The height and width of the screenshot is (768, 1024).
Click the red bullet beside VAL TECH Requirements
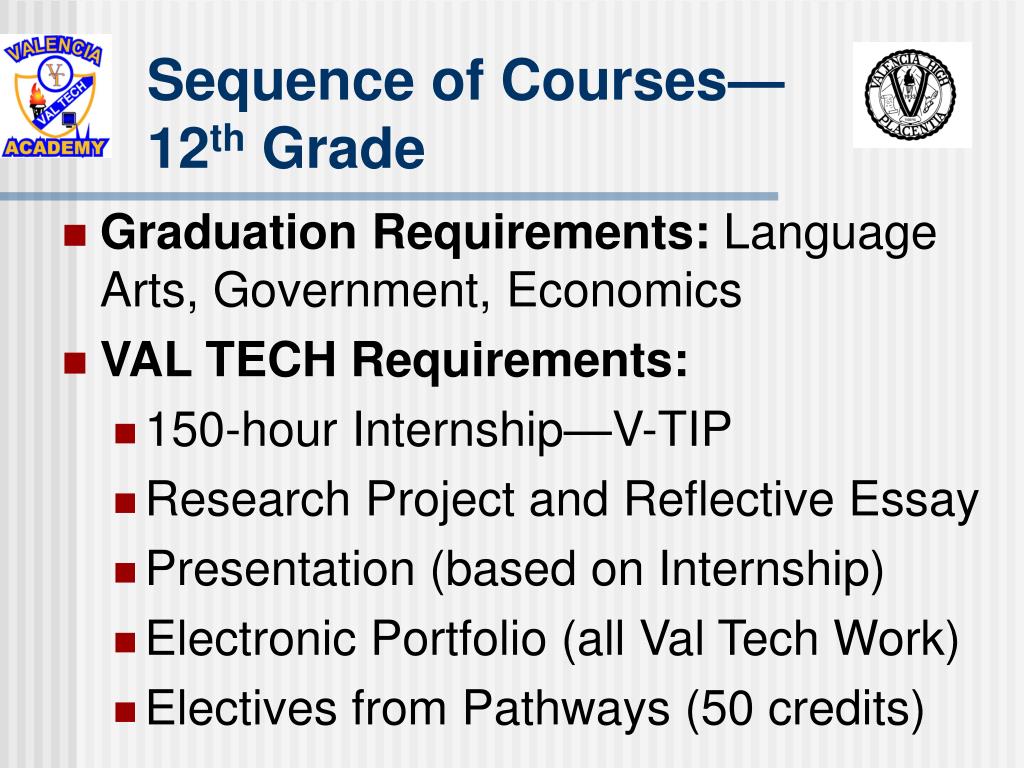pos(75,362)
